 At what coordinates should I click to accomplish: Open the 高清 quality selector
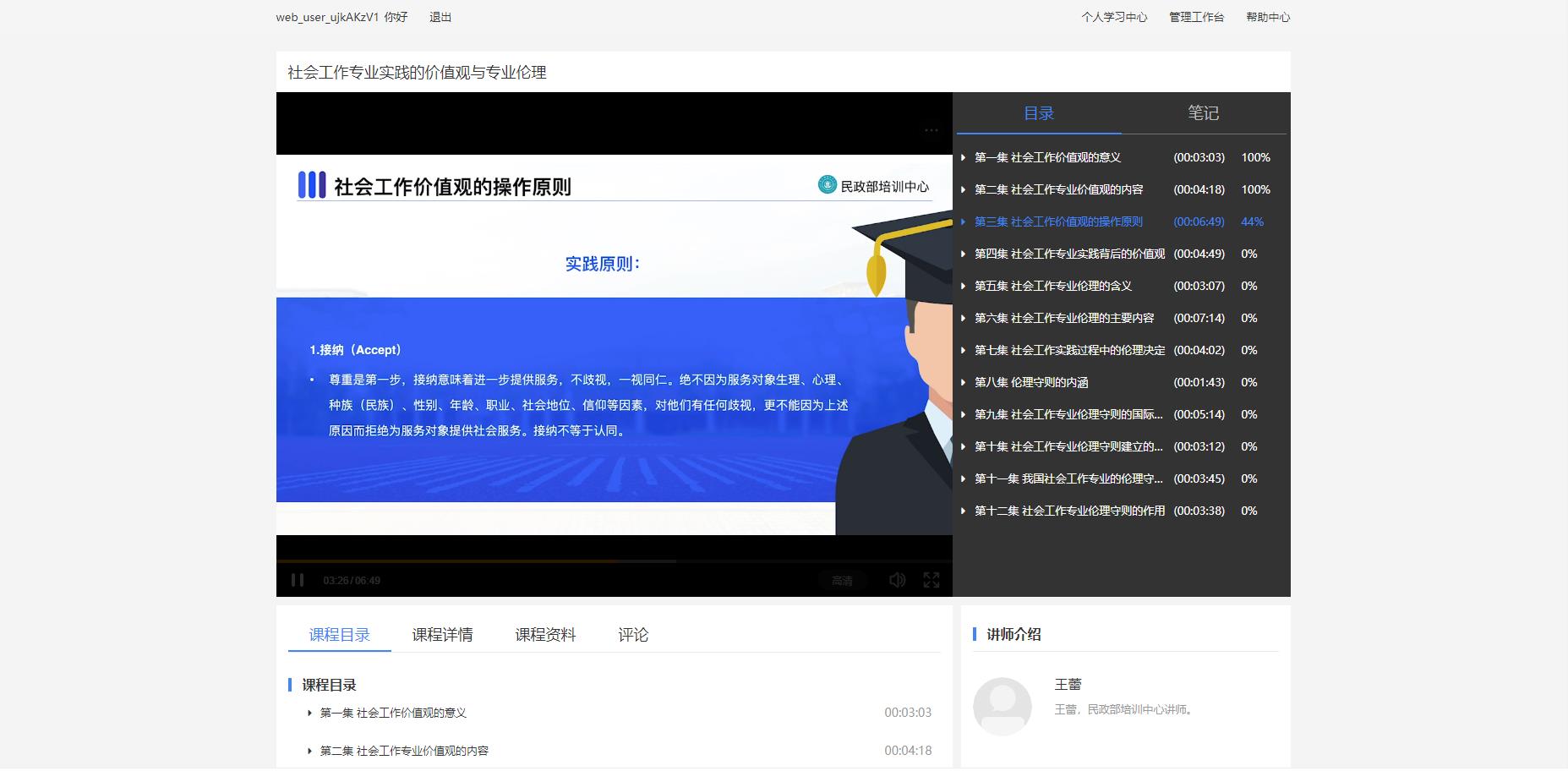click(x=842, y=581)
